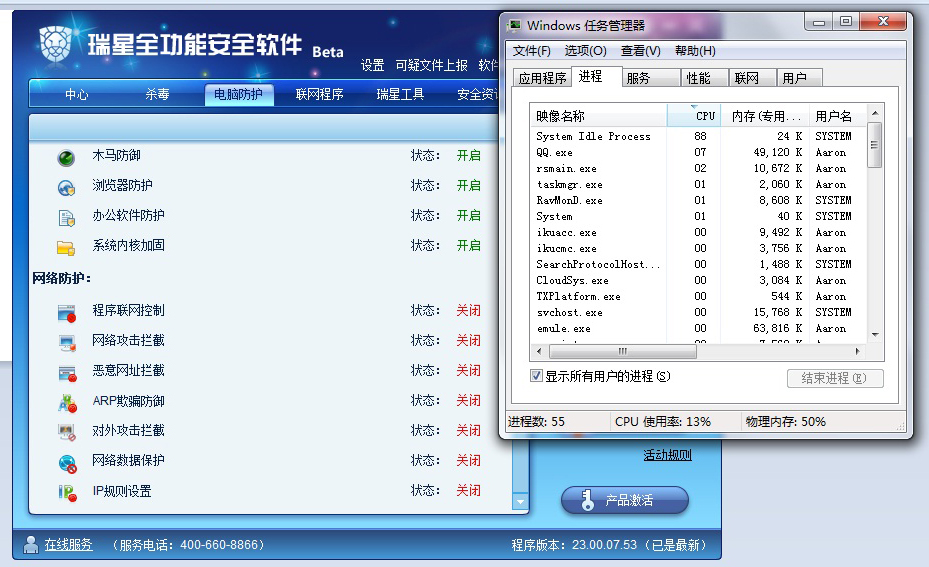Toggle the ARP欺骗防御 关闭 status
929x567 pixels.
[468, 401]
